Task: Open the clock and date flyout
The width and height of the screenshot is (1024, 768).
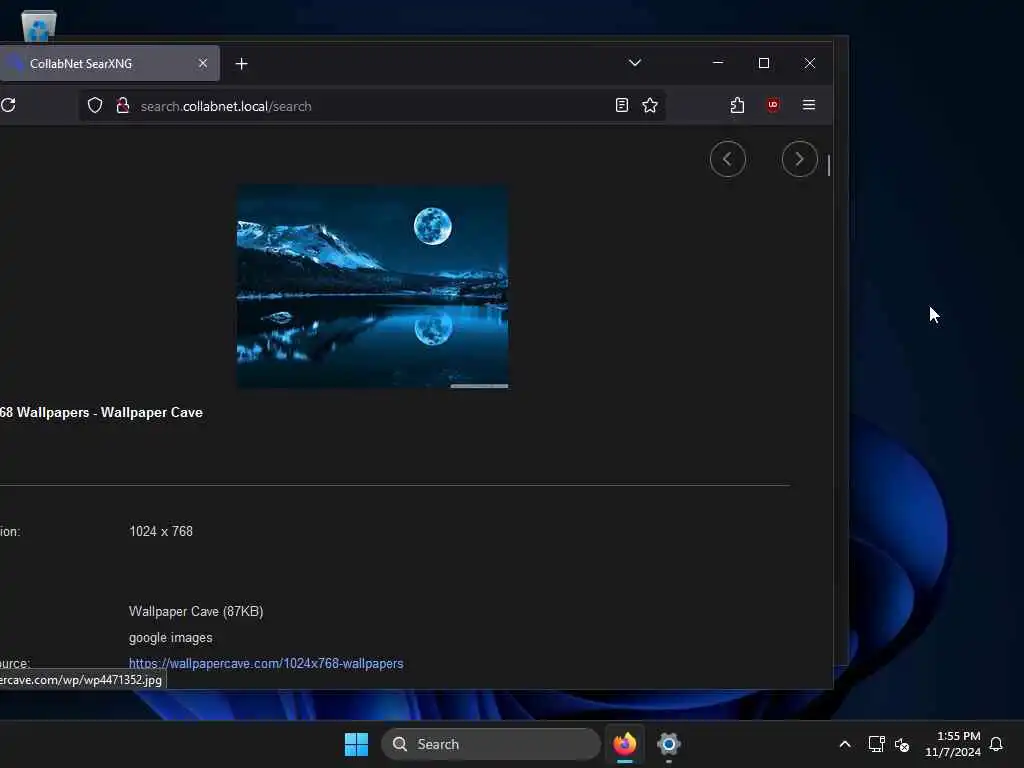Action: click(953, 744)
